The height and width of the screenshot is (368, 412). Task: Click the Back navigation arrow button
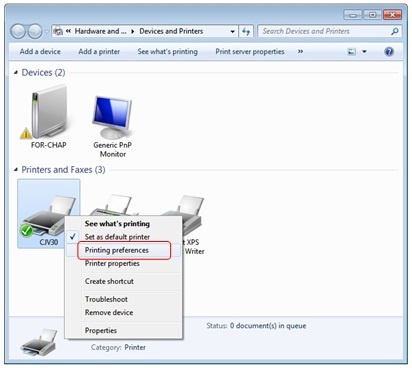point(18,31)
